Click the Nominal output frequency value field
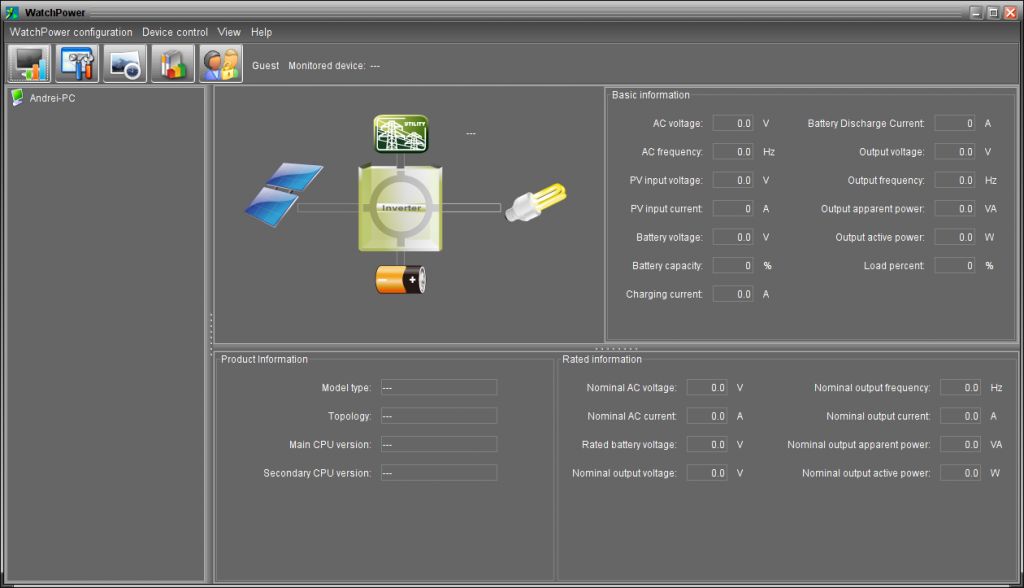This screenshot has height=588, width=1024. pos(961,387)
